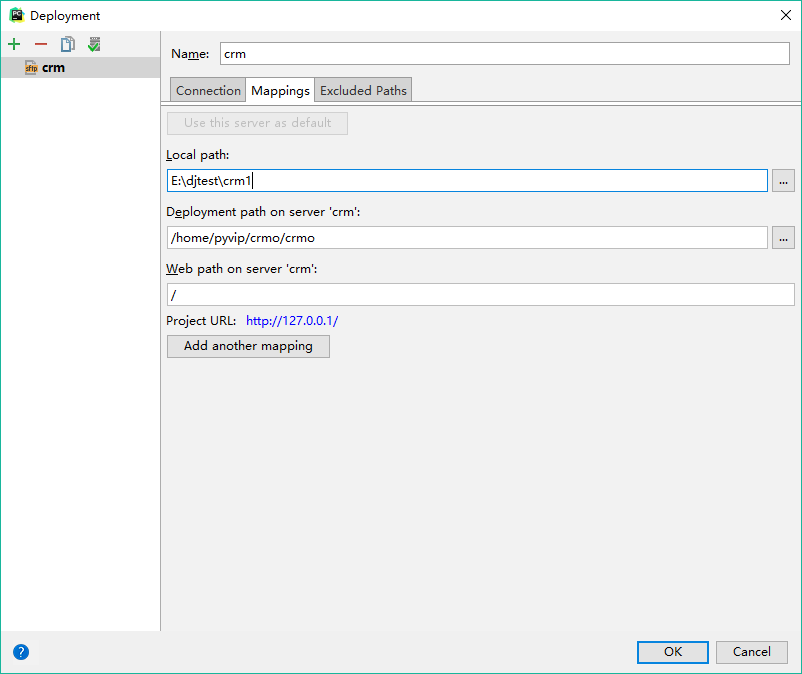Copy the selected server configuration
802x674 pixels.
coord(68,44)
